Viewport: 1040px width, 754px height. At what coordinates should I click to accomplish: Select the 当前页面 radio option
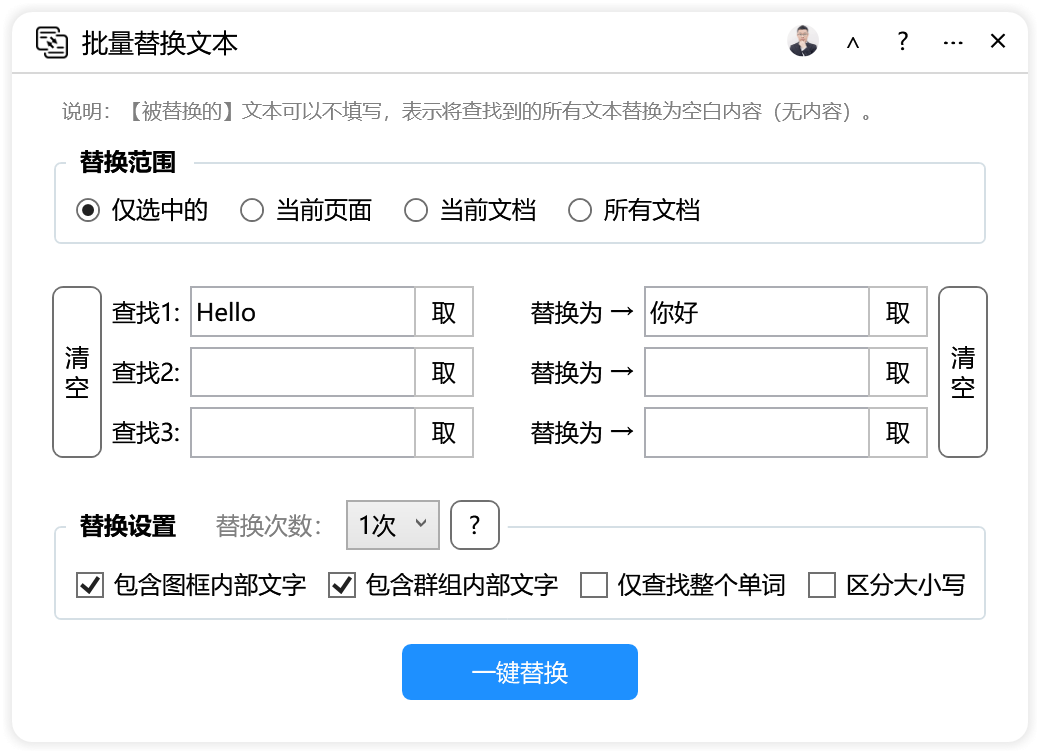tap(252, 211)
